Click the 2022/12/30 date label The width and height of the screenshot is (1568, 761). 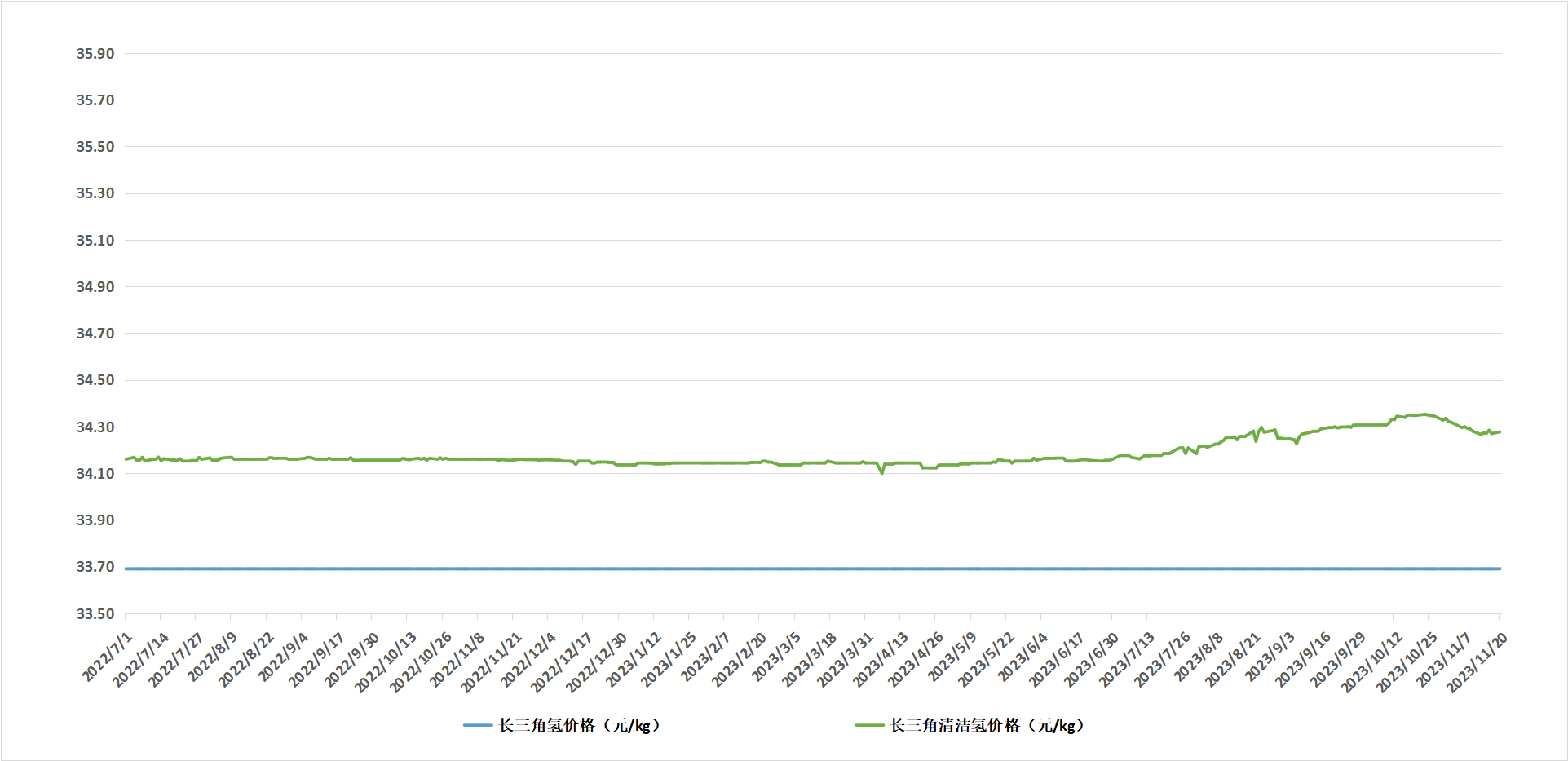point(595,662)
